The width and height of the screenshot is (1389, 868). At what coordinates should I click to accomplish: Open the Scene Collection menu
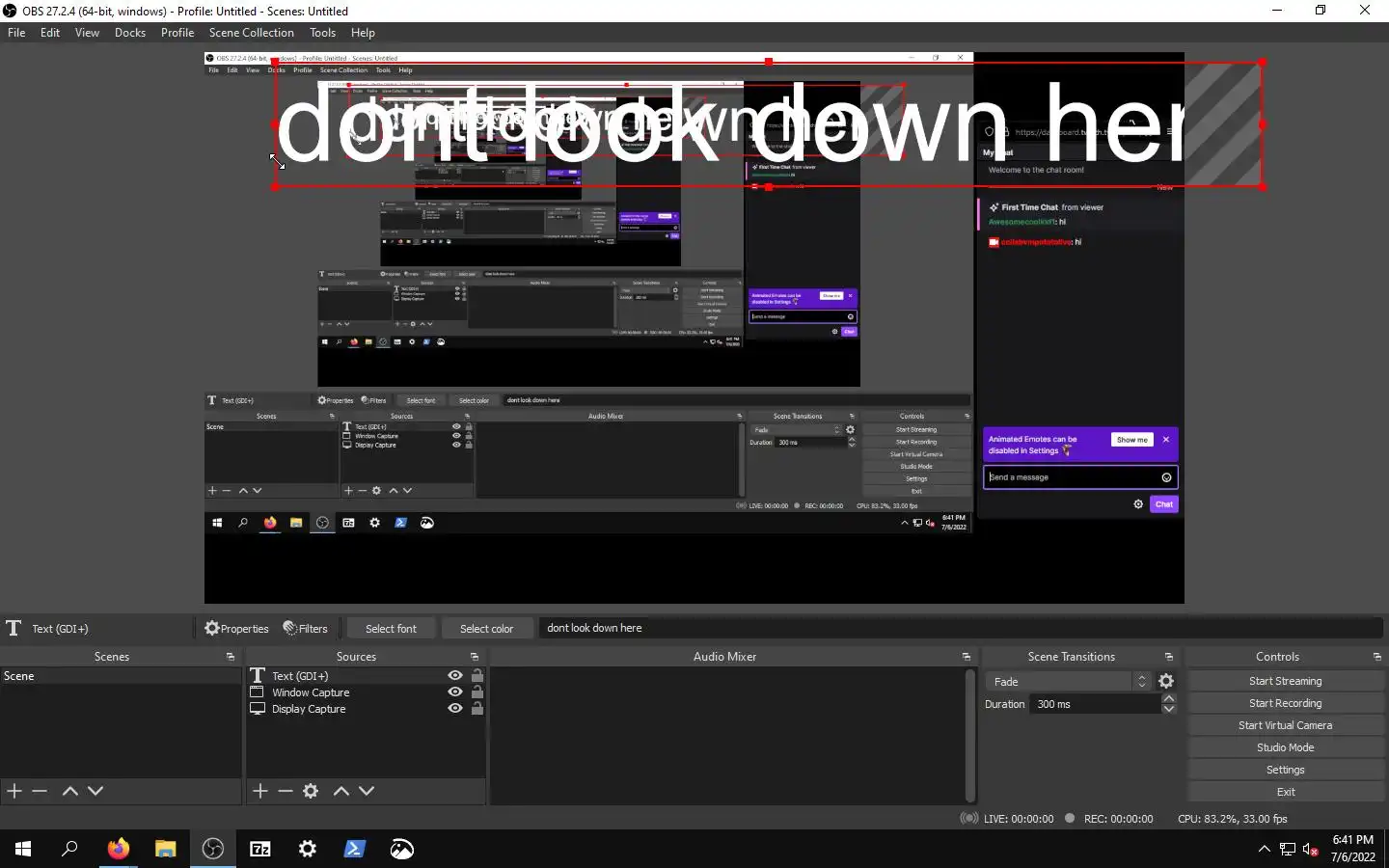pyautogui.click(x=252, y=32)
